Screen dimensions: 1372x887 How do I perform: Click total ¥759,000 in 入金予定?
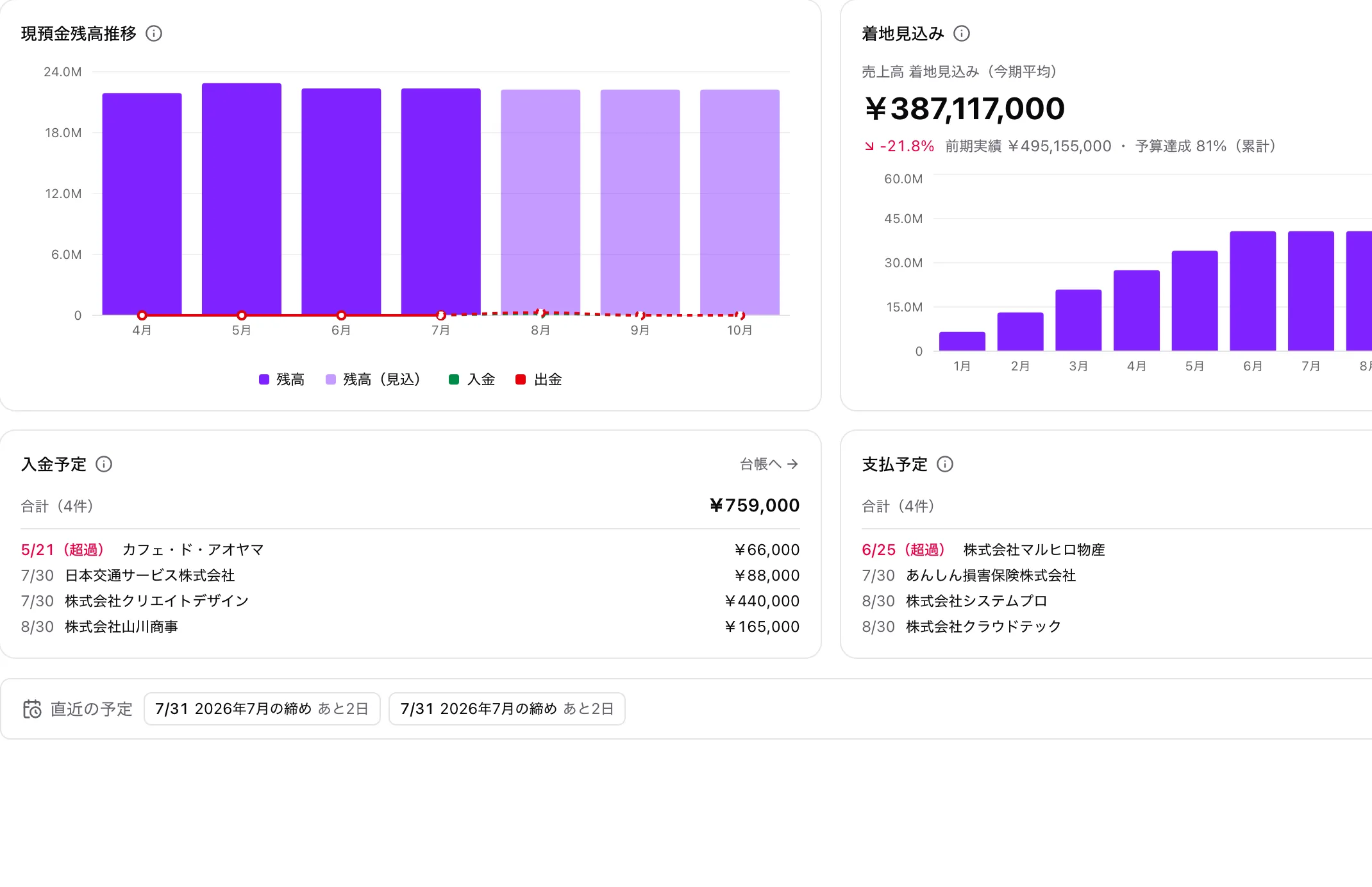tap(755, 506)
